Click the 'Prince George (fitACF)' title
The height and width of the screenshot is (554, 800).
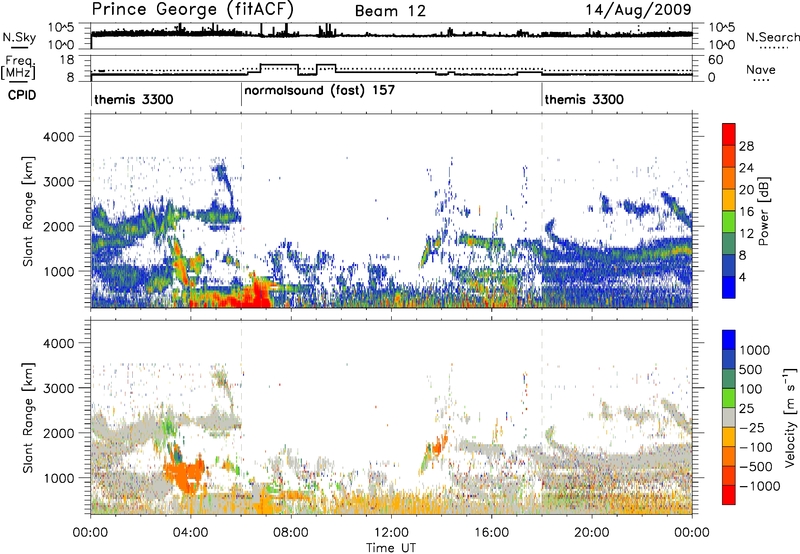[x=192, y=10]
